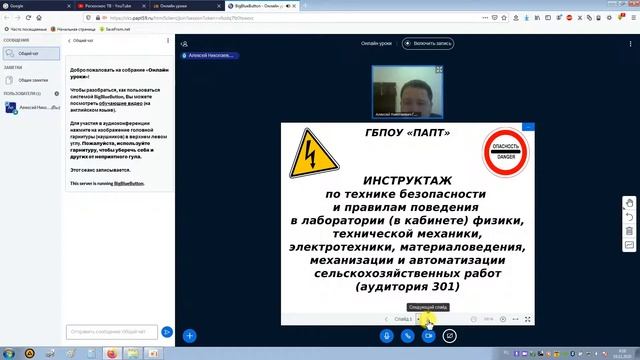Open 'Общий чат' in the sidebar

pos(31,53)
